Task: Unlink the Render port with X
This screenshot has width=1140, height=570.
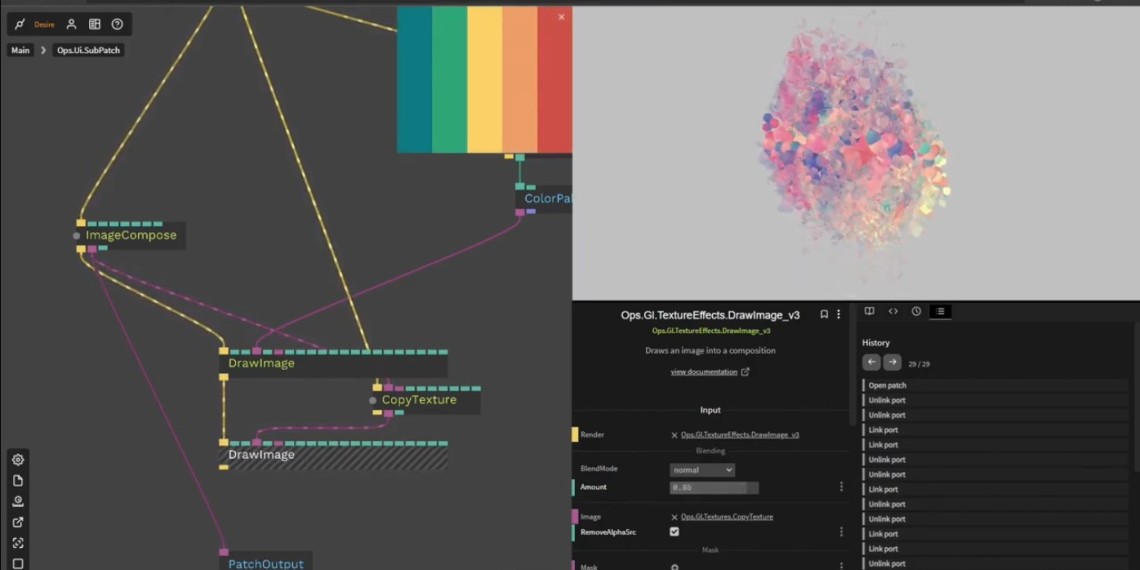Action: click(674, 435)
